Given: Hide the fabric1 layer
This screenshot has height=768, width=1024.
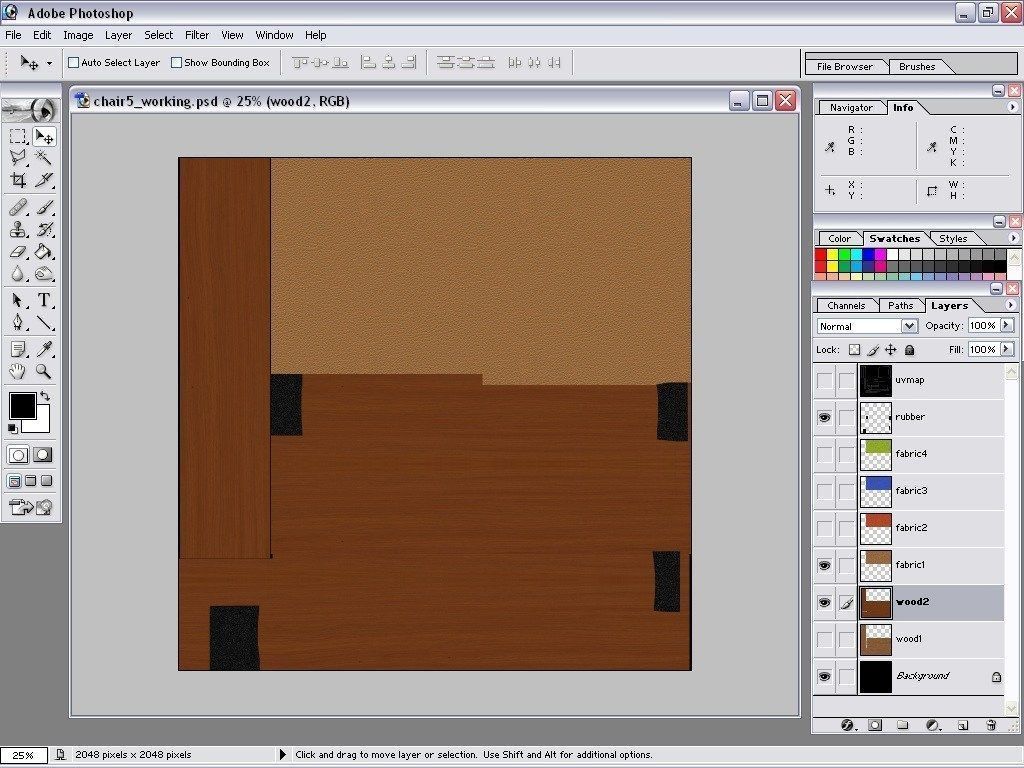Looking at the screenshot, I should [x=825, y=566].
